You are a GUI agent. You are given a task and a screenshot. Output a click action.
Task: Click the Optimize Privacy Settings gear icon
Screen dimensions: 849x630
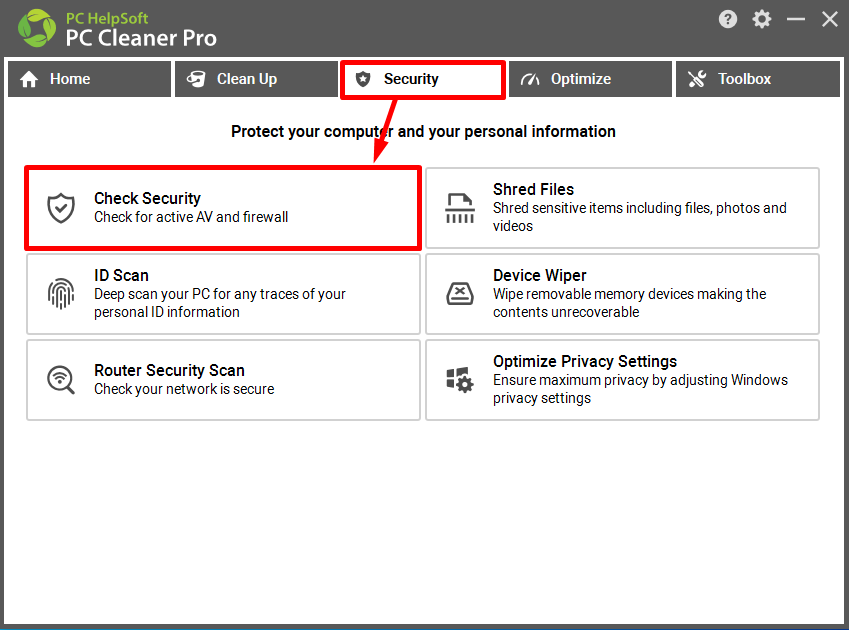(x=460, y=379)
